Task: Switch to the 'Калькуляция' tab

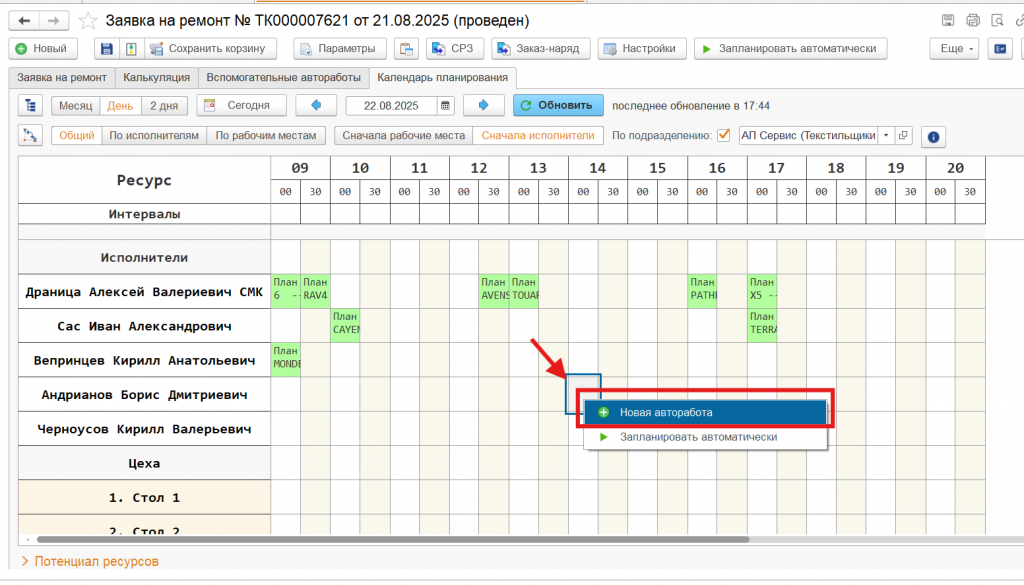Action: pyautogui.click(x=156, y=77)
